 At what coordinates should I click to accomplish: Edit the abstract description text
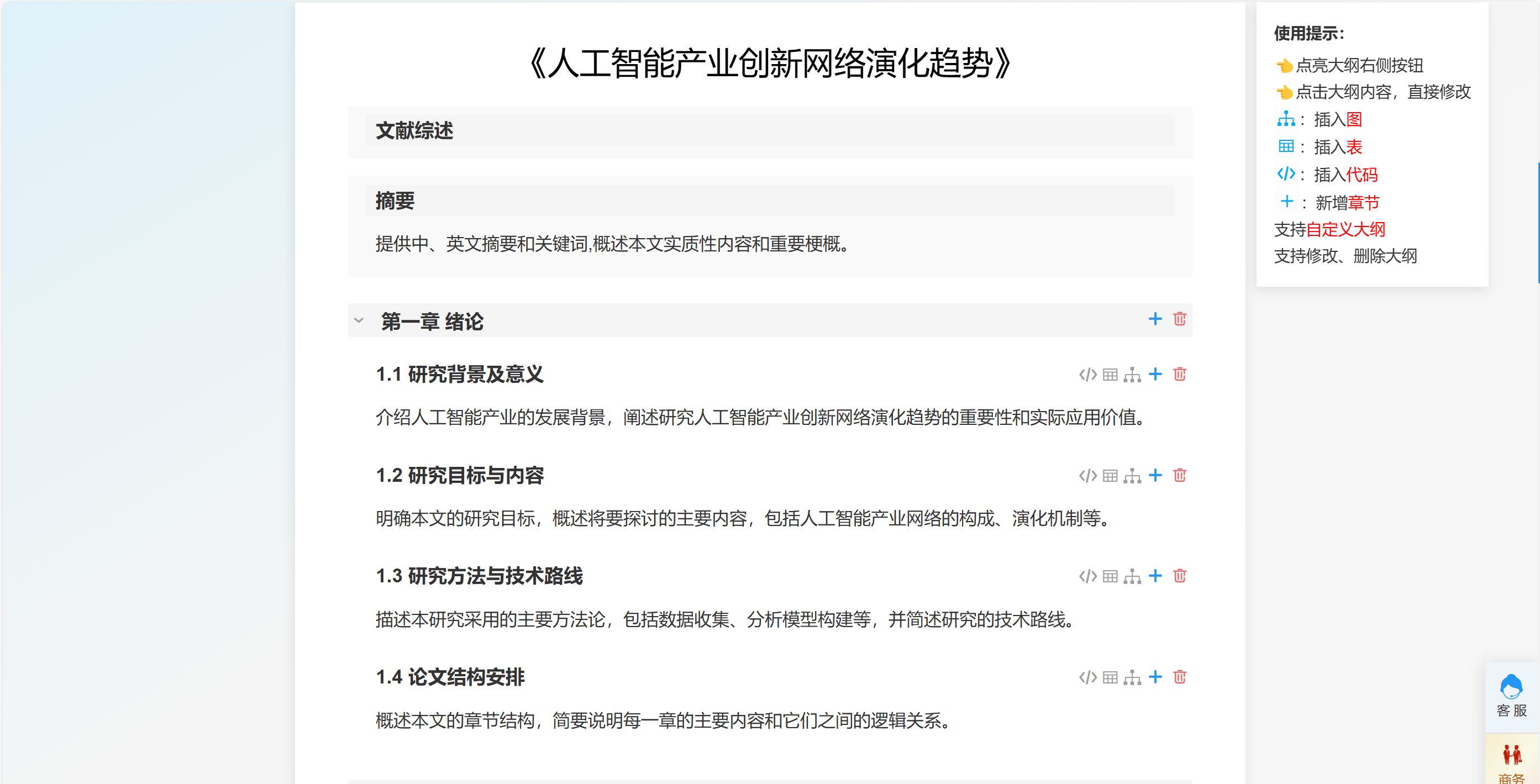(x=612, y=244)
